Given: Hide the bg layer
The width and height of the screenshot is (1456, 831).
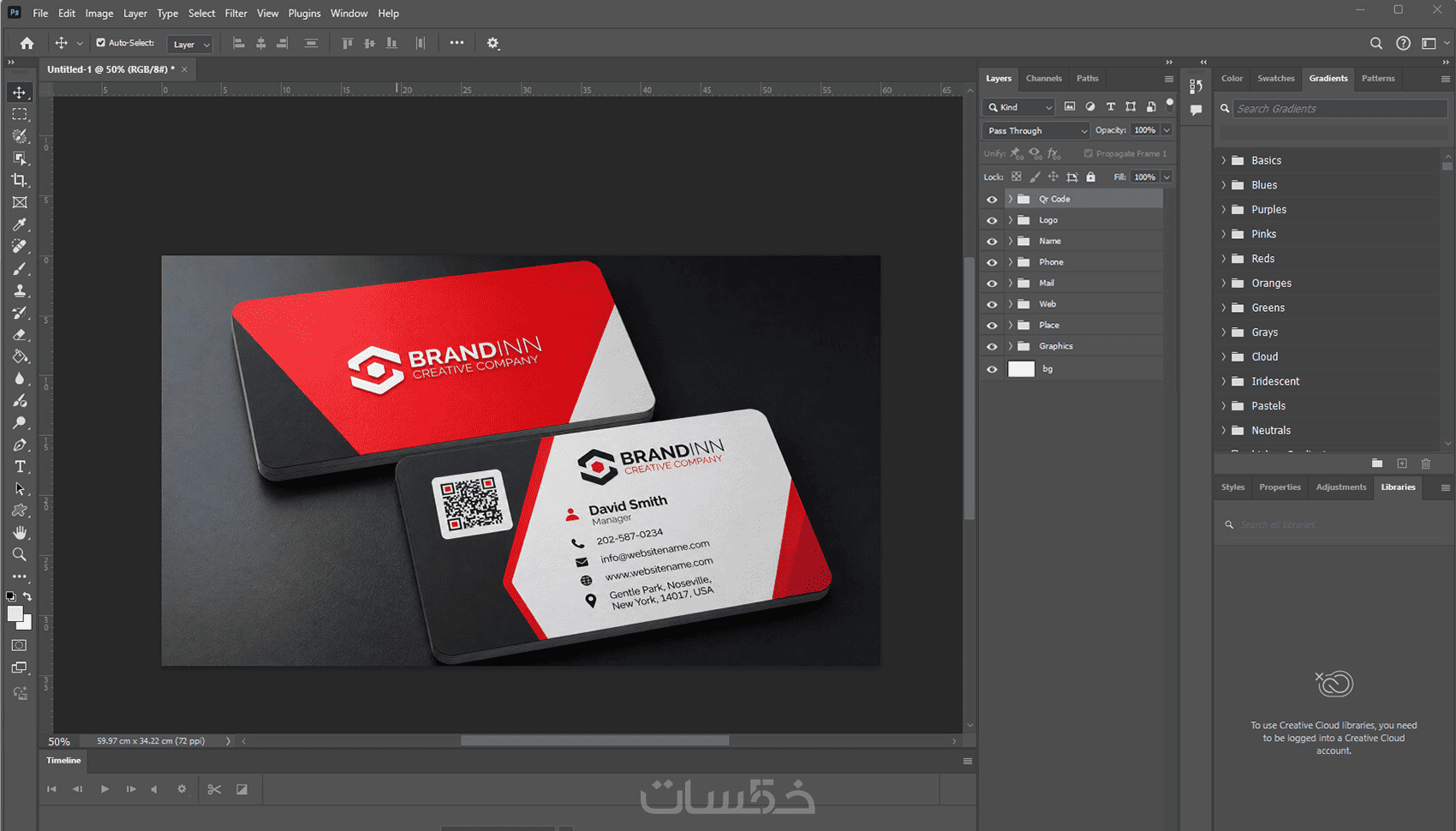Looking at the screenshot, I should point(992,369).
